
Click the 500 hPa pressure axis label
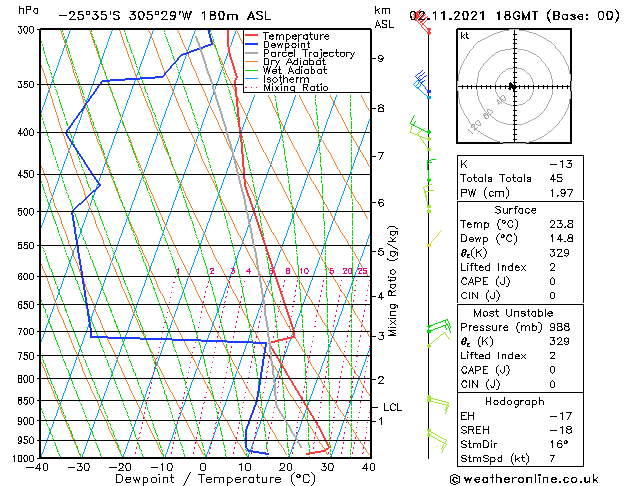[27, 212]
